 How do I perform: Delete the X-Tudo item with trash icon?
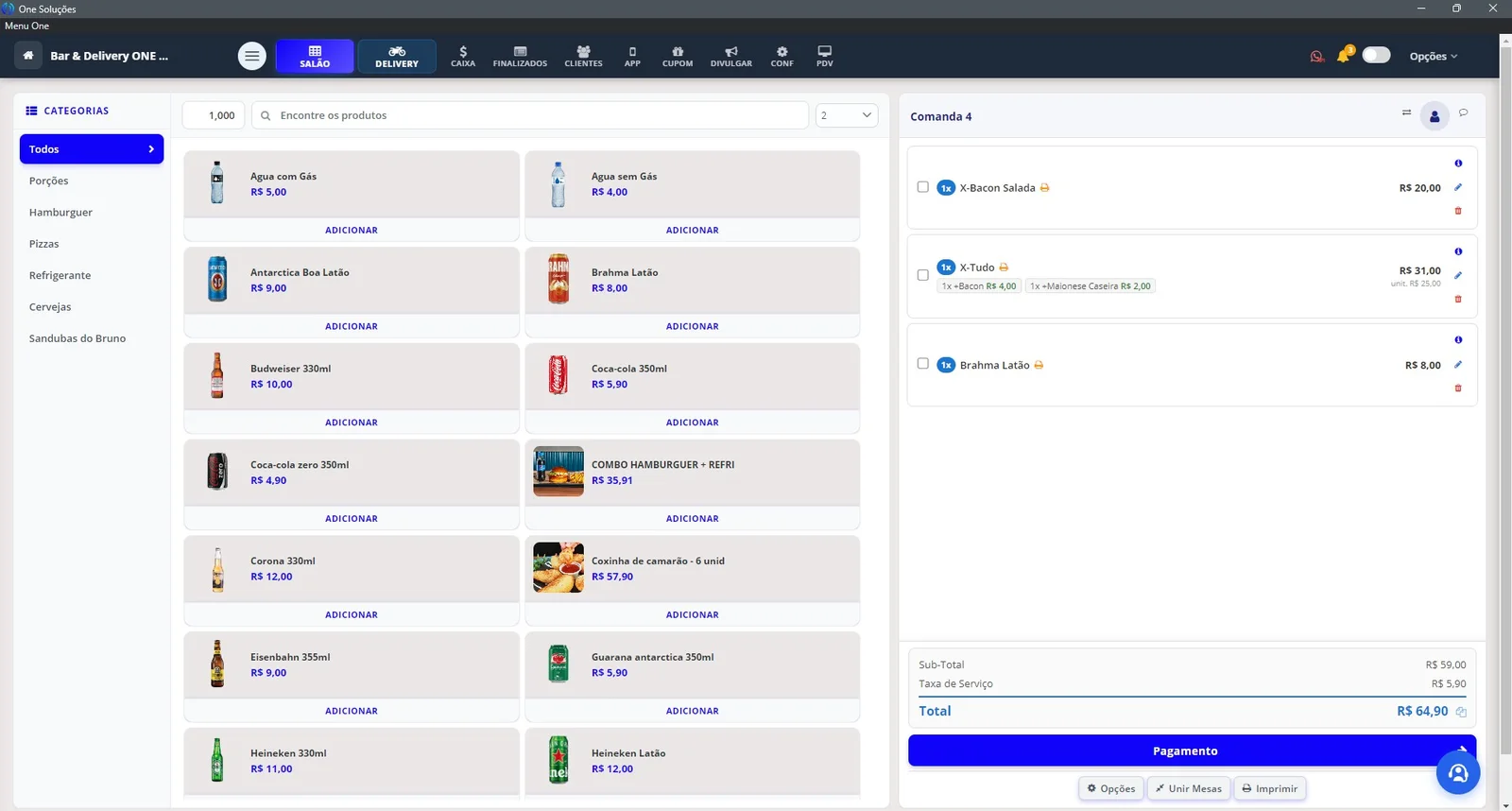coord(1458,299)
